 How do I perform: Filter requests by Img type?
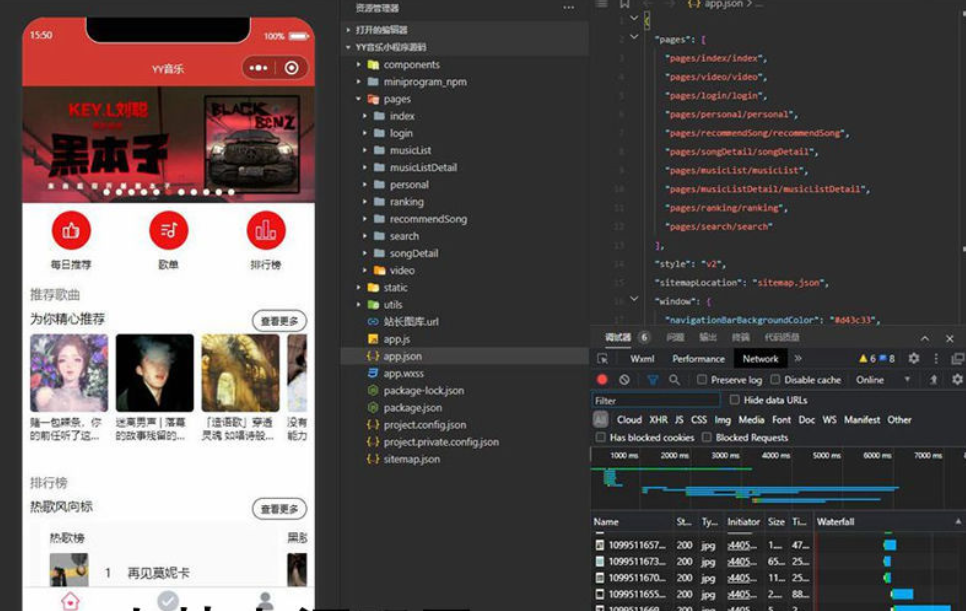click(723, 419)
